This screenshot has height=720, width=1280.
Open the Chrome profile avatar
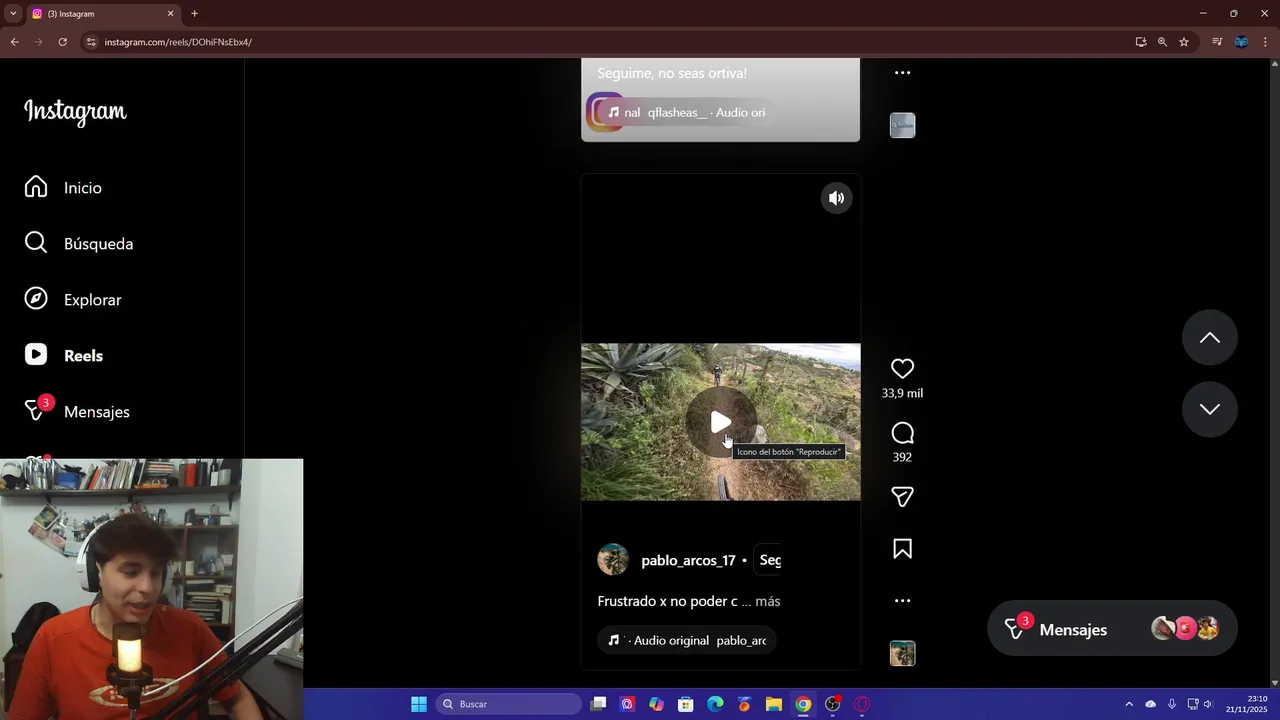(1241, 42)
